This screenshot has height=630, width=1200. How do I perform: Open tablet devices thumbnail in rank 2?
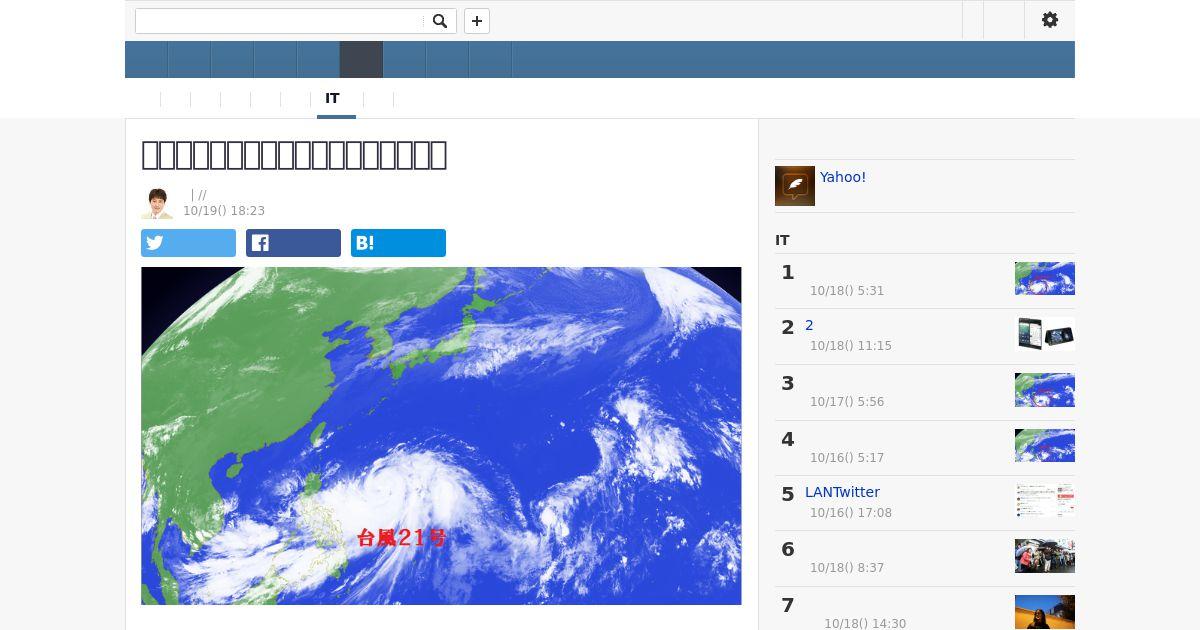(x=1045, y=334)
